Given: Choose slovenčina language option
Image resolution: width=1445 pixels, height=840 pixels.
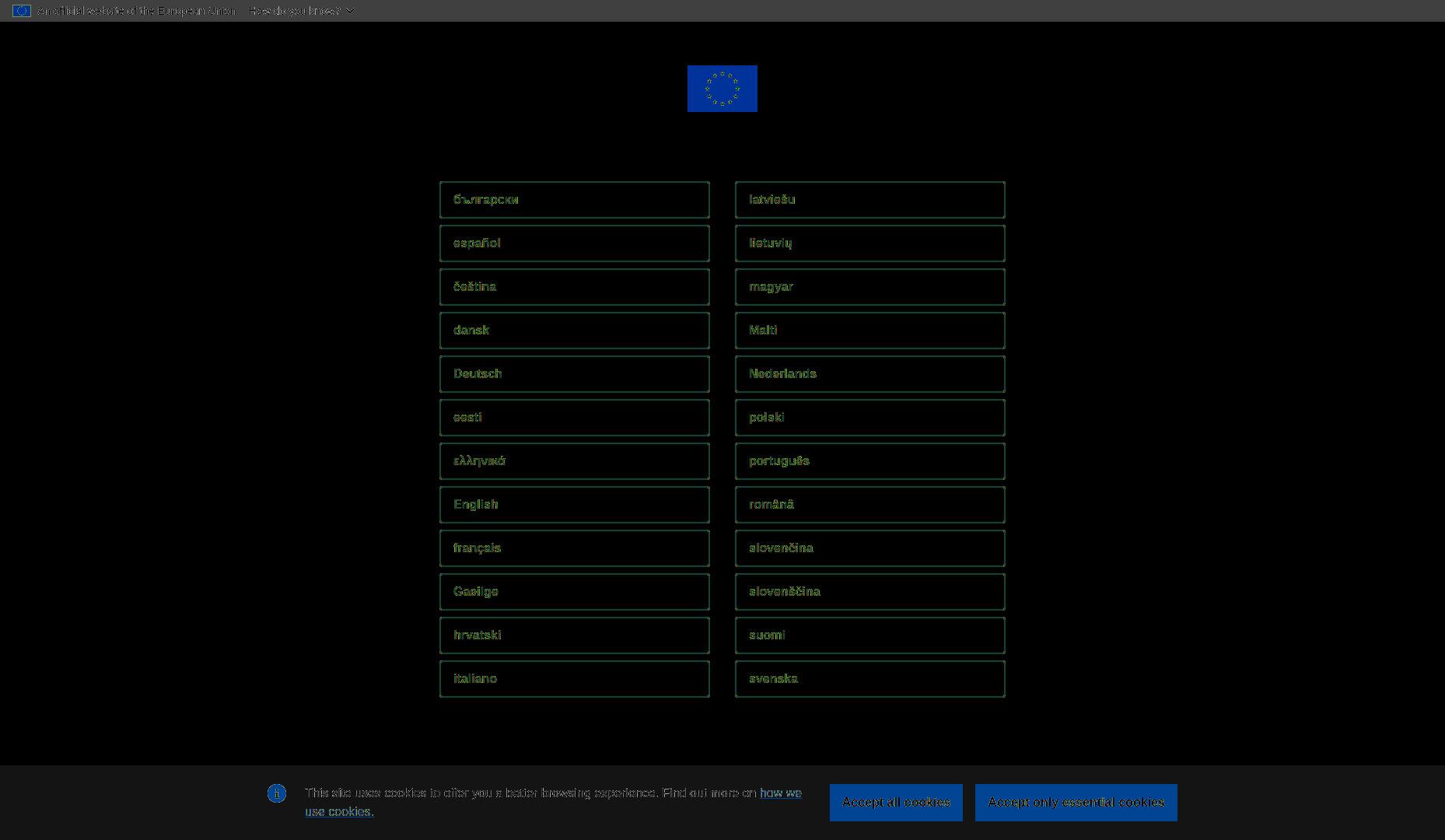Looking at the screenshot, I should point(870,548).
